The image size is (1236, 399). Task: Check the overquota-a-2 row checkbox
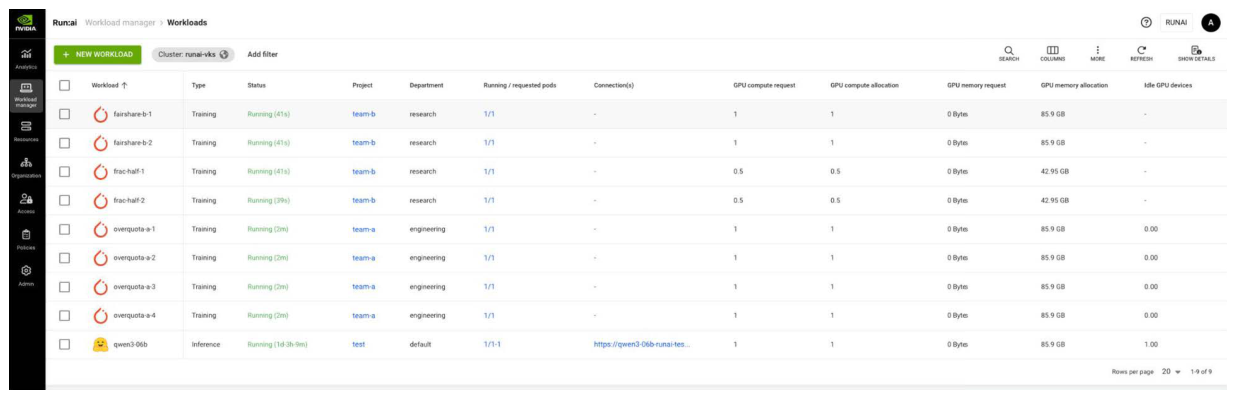click(x=64, y=258)
